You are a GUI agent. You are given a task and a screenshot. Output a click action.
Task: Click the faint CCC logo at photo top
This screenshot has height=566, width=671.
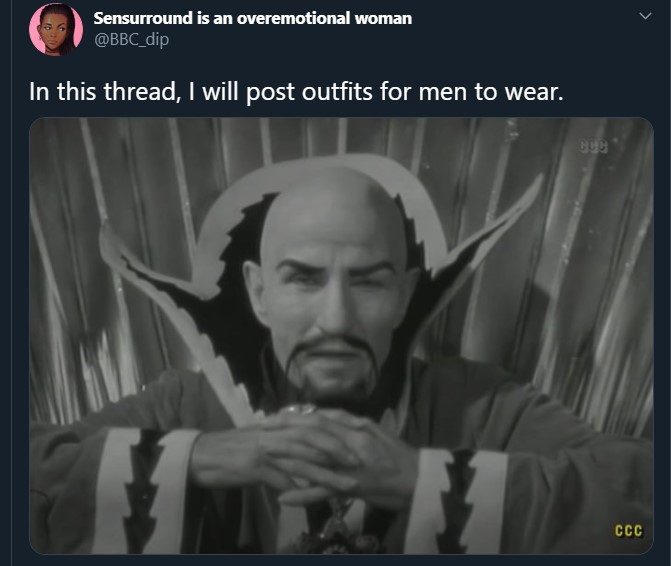(593, 147)
